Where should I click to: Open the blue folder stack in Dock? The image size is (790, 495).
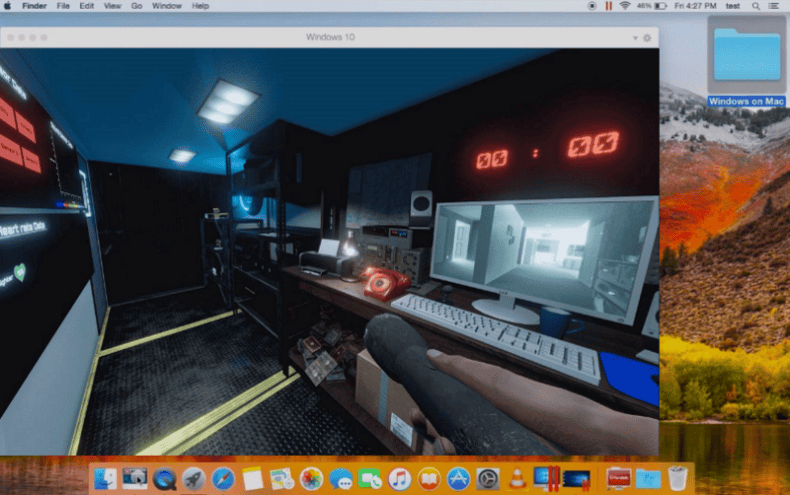[x=648, y=478]
